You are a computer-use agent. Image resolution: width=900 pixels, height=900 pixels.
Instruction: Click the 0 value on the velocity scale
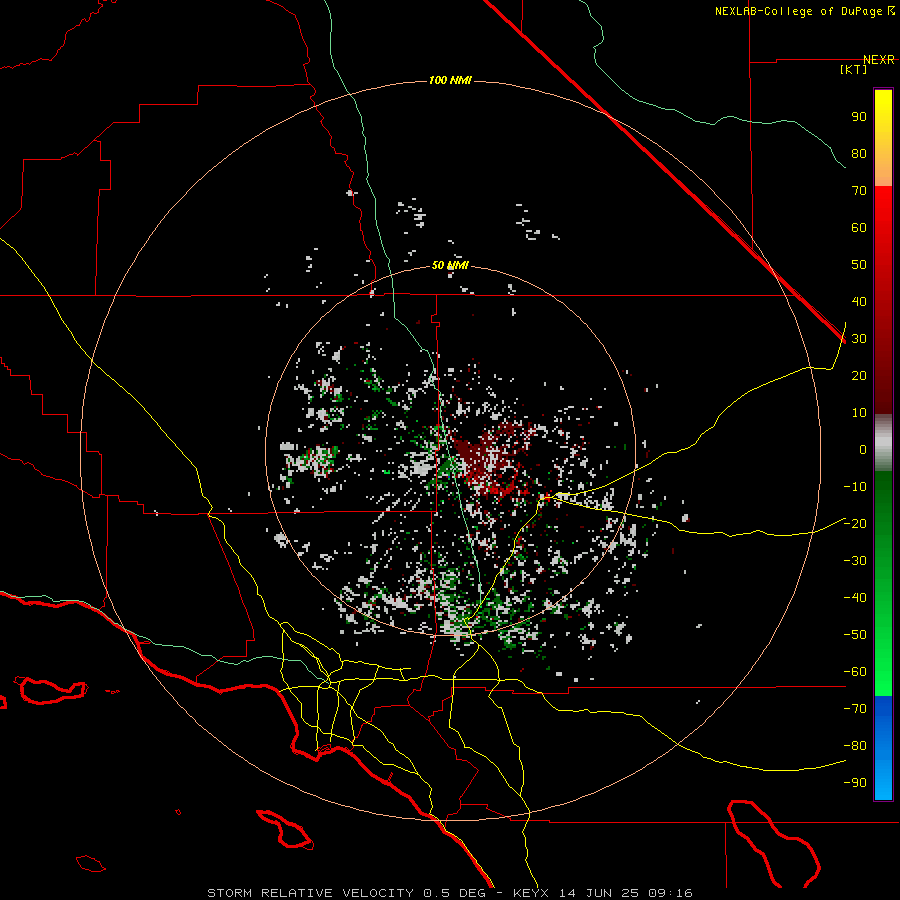tap(863, 449)
